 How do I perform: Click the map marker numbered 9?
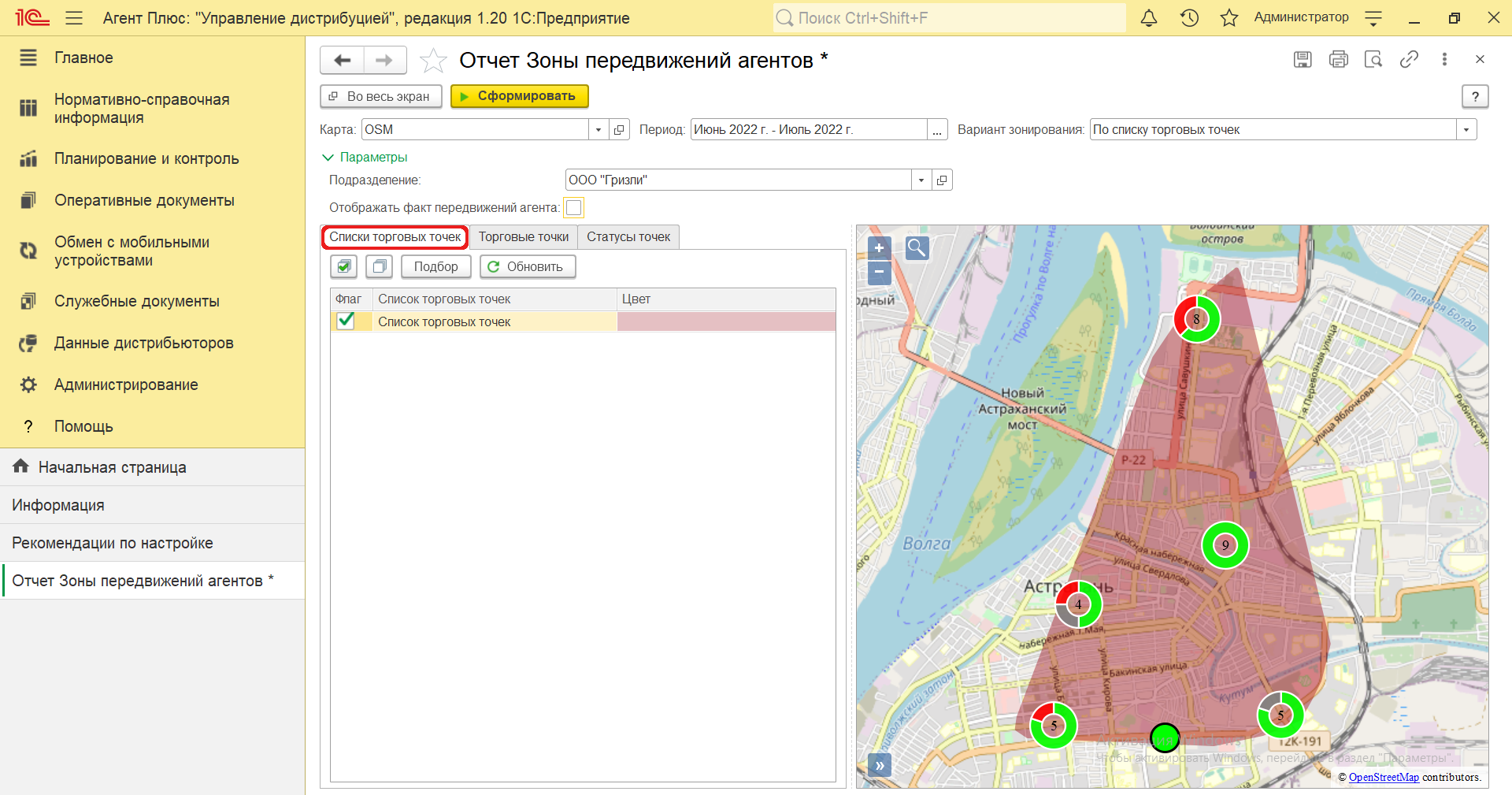(x=1225, y=544)
